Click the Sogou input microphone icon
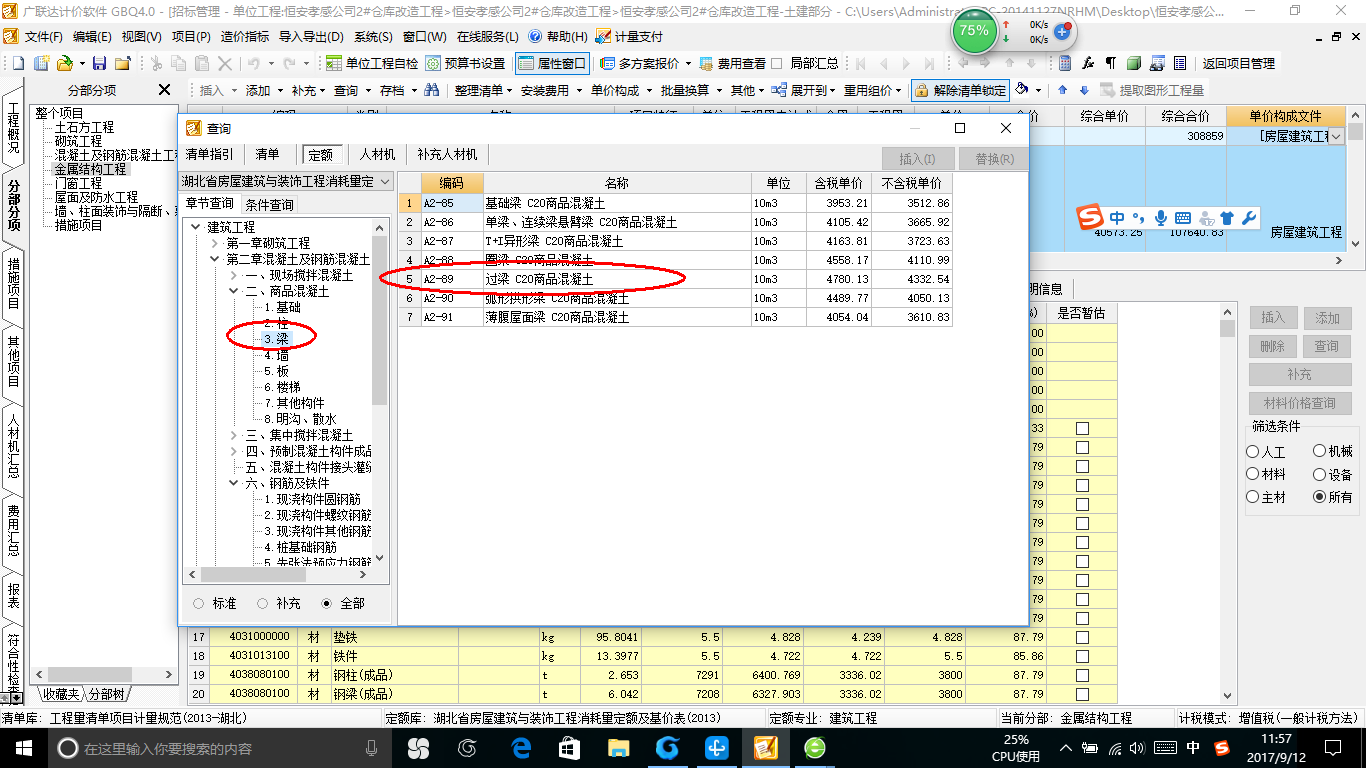Image resolution: width=1366 pixels, height=768 pixels. tap(1160, 218)
